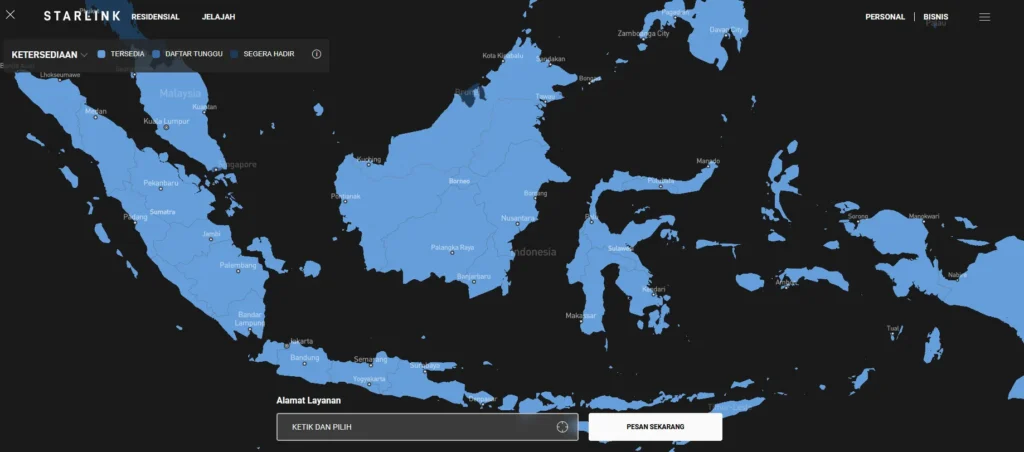Click the SEGERA HADIR legend swatch
The width and height of the screenshot is (1024, 452).
(x=234, y=54)
